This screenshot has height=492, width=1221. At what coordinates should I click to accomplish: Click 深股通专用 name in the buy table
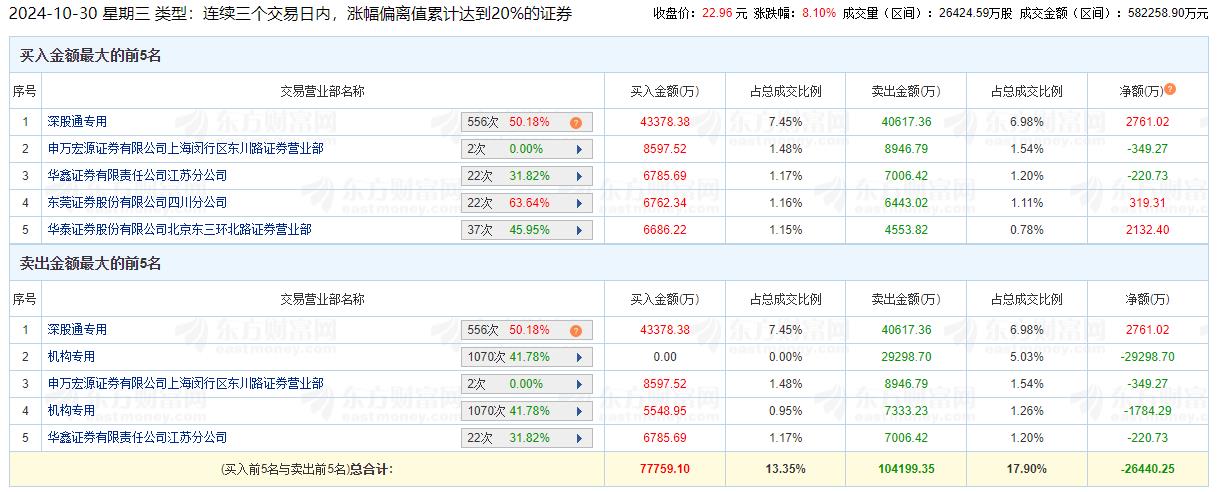click(77, 121)
